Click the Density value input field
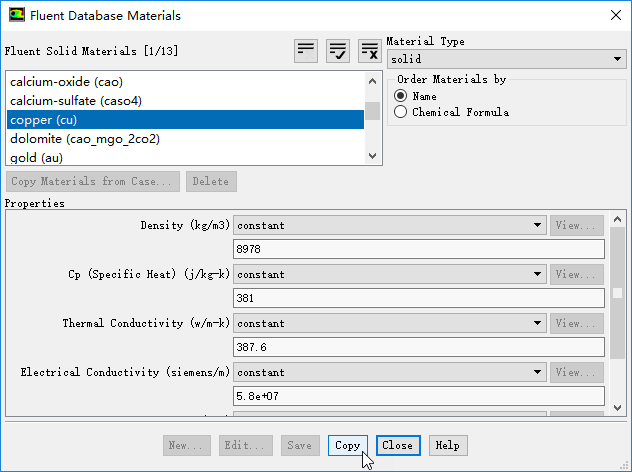 419,249
